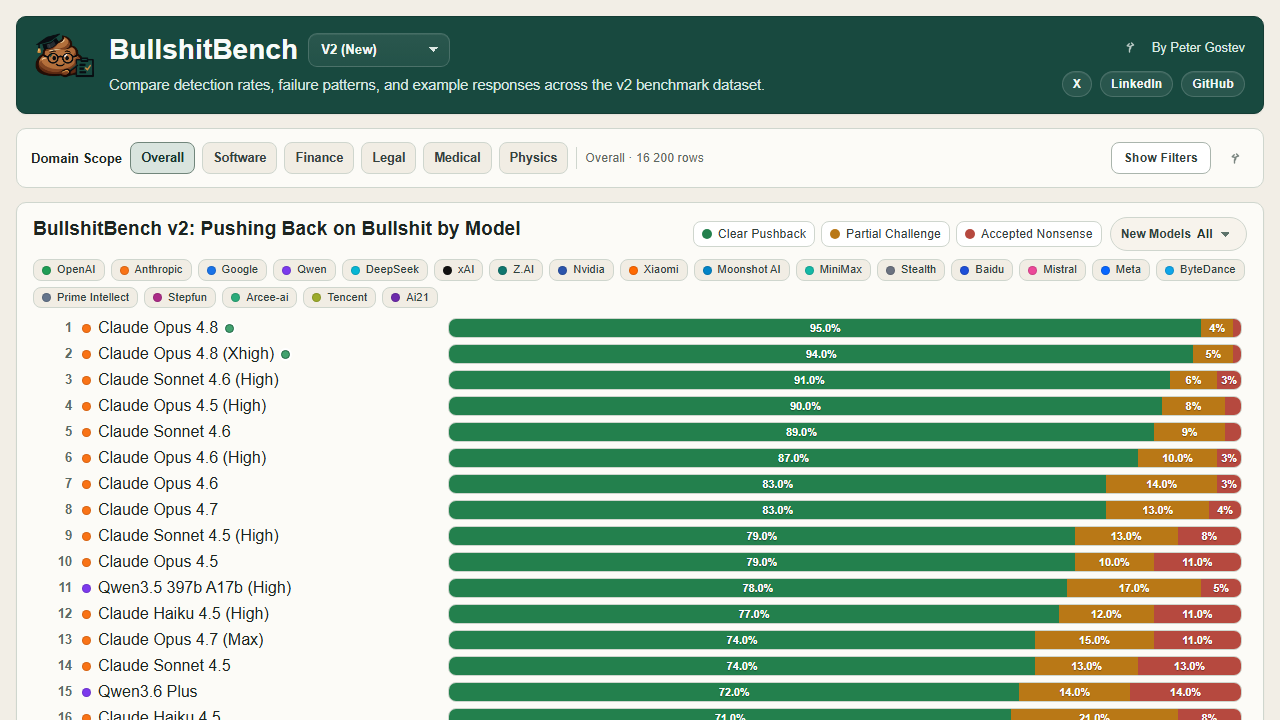Toggle the DeepSeek provider chip
The height and width of the screenshot is (720, 1280).
click(385, 270)
